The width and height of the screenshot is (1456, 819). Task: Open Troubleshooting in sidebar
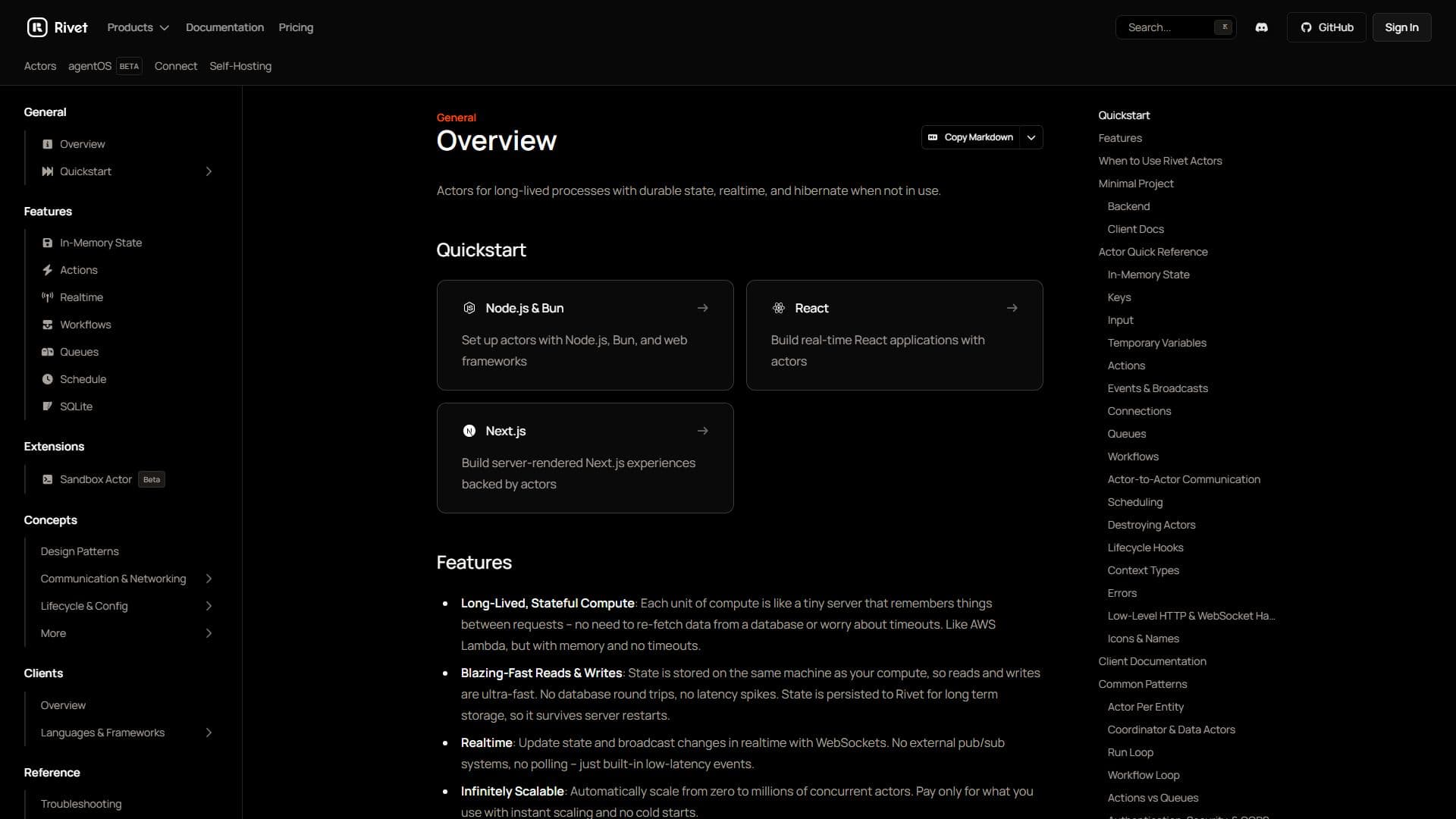[x=81, y=804]
